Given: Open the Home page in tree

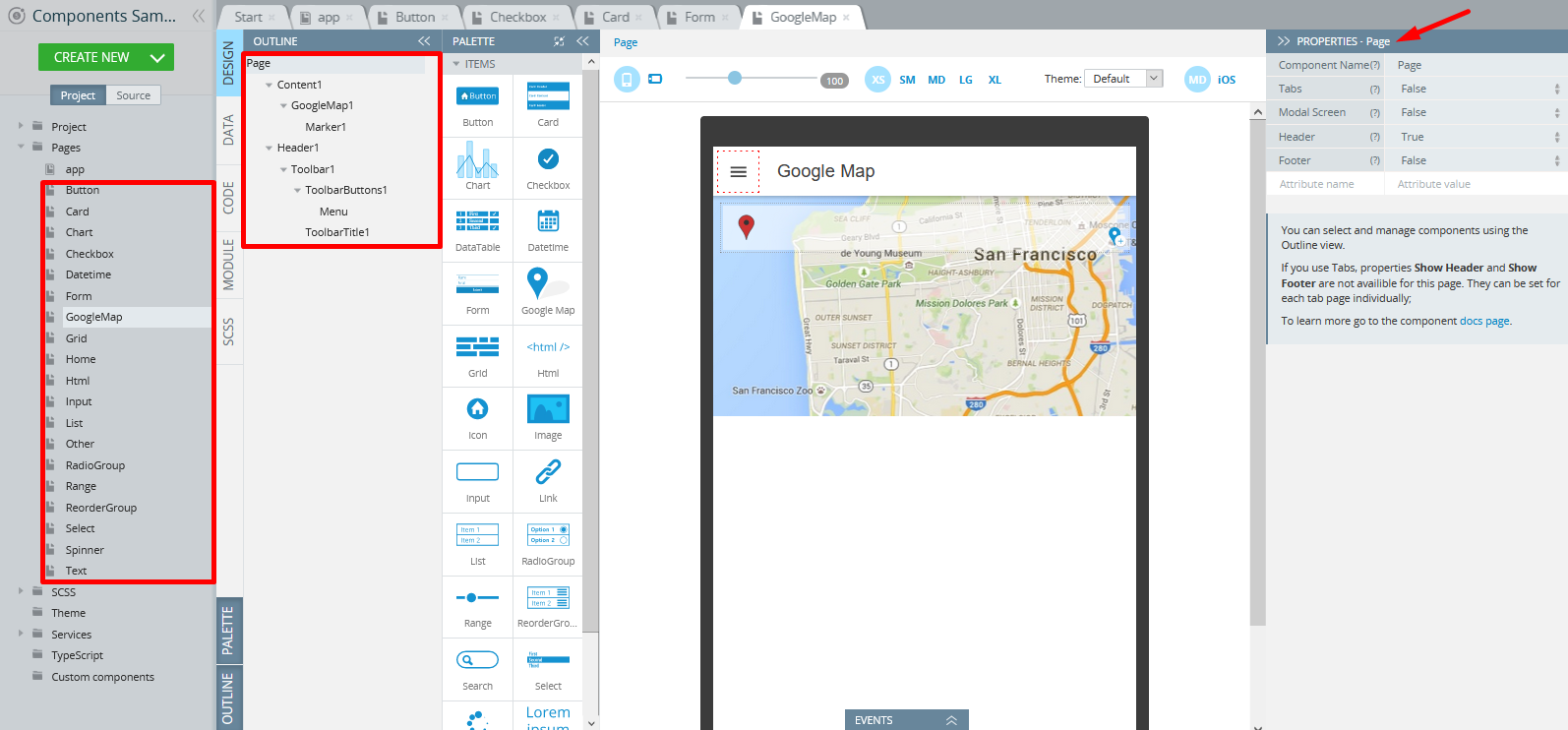Looking at the screenshot, I should [81, 359].
